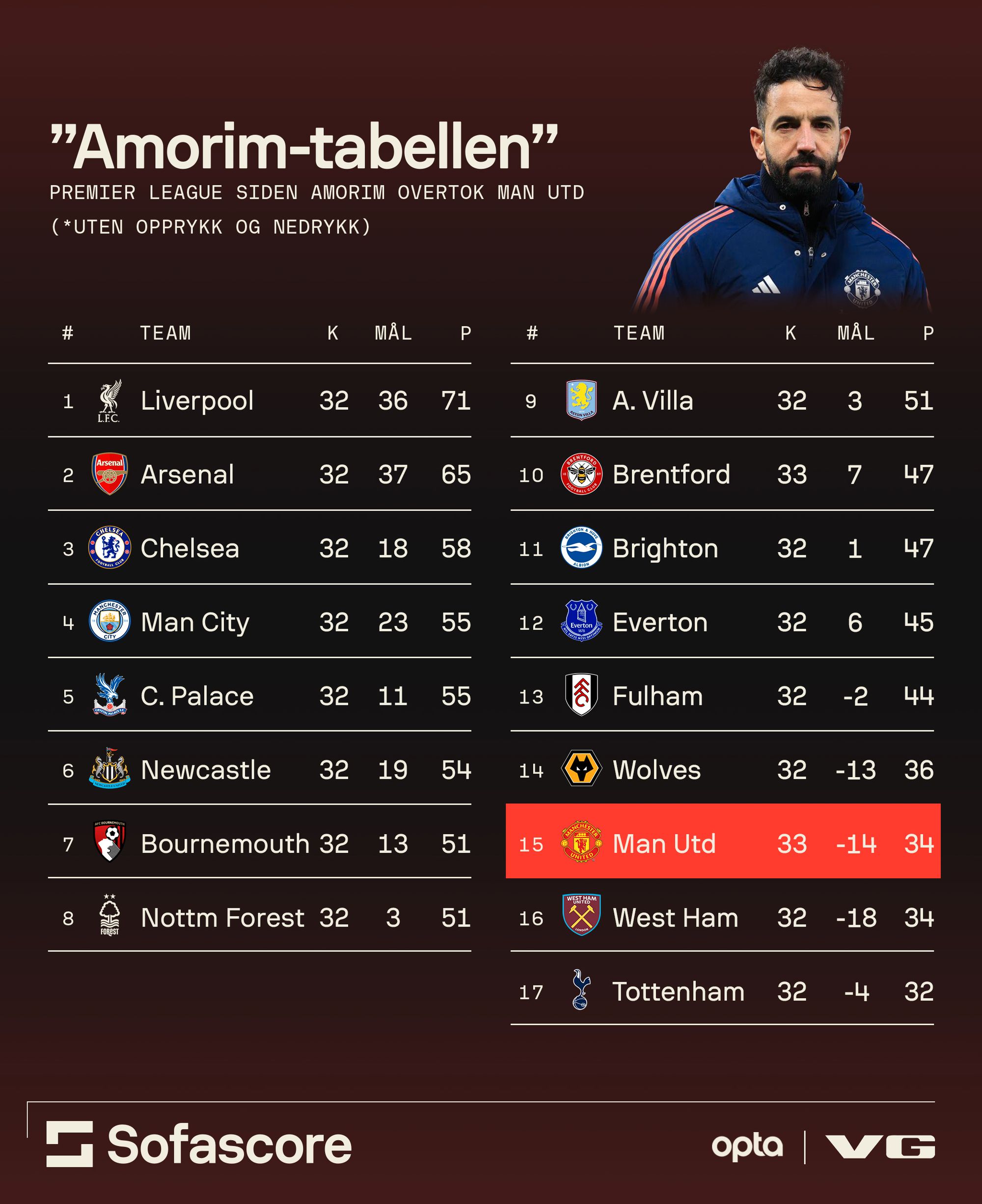
Task: Click the right TEAM column header
Action: click(x=639, y=333)
